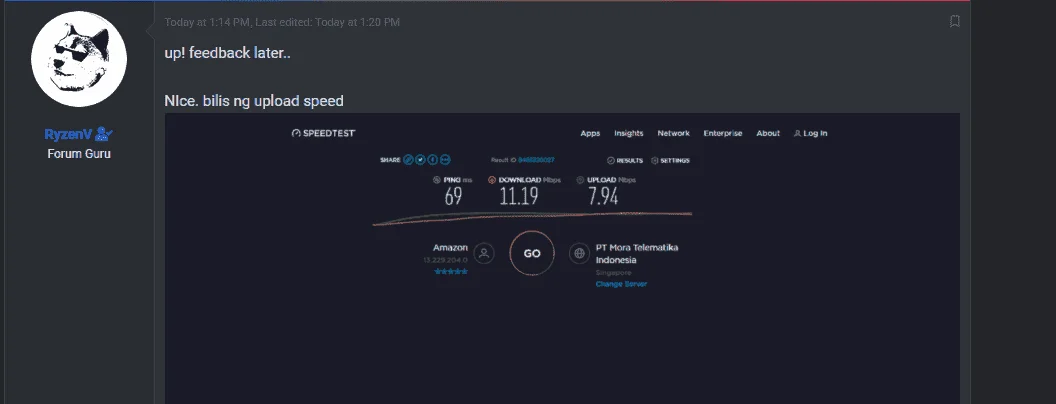
Task: Open the RyzenV username profile link
Action: pyautogui.click(x=68, y=135)
